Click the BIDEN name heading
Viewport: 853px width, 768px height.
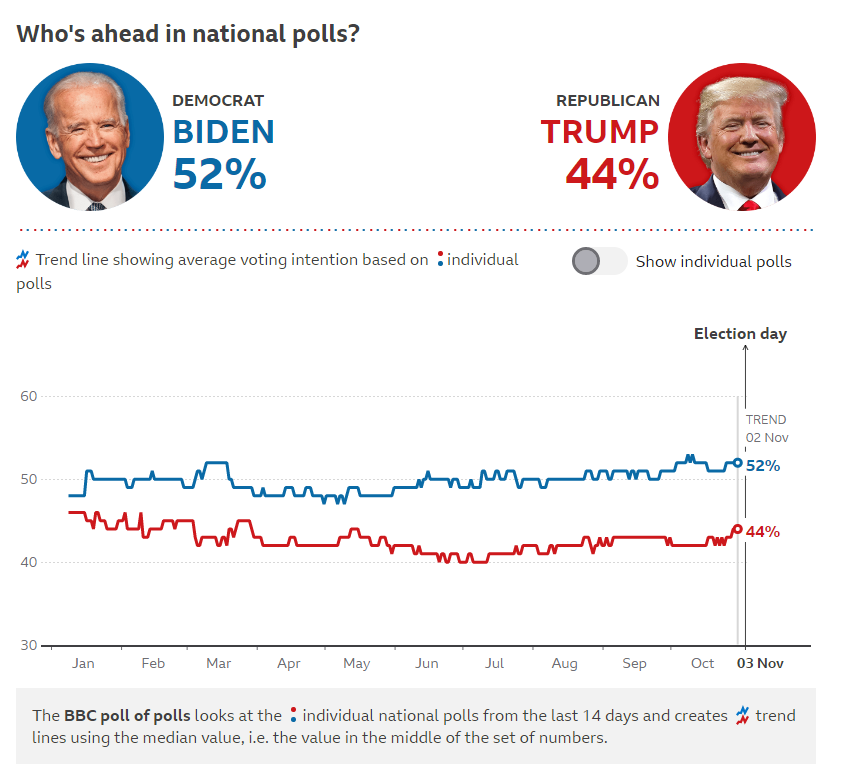click(224, 132)
